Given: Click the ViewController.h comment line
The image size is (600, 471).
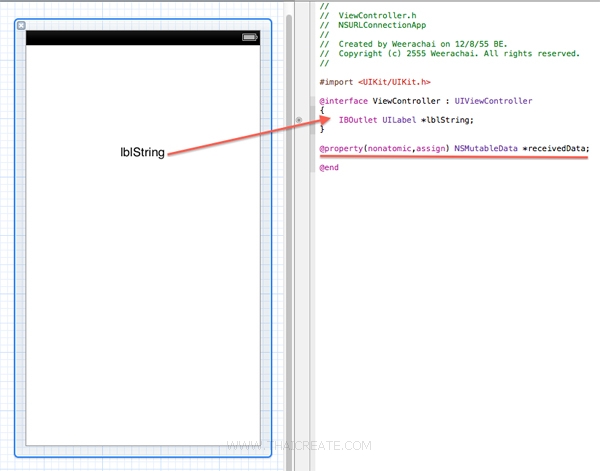Looking at the screenshot, I should pyautogui.click(x=368, y=16).
